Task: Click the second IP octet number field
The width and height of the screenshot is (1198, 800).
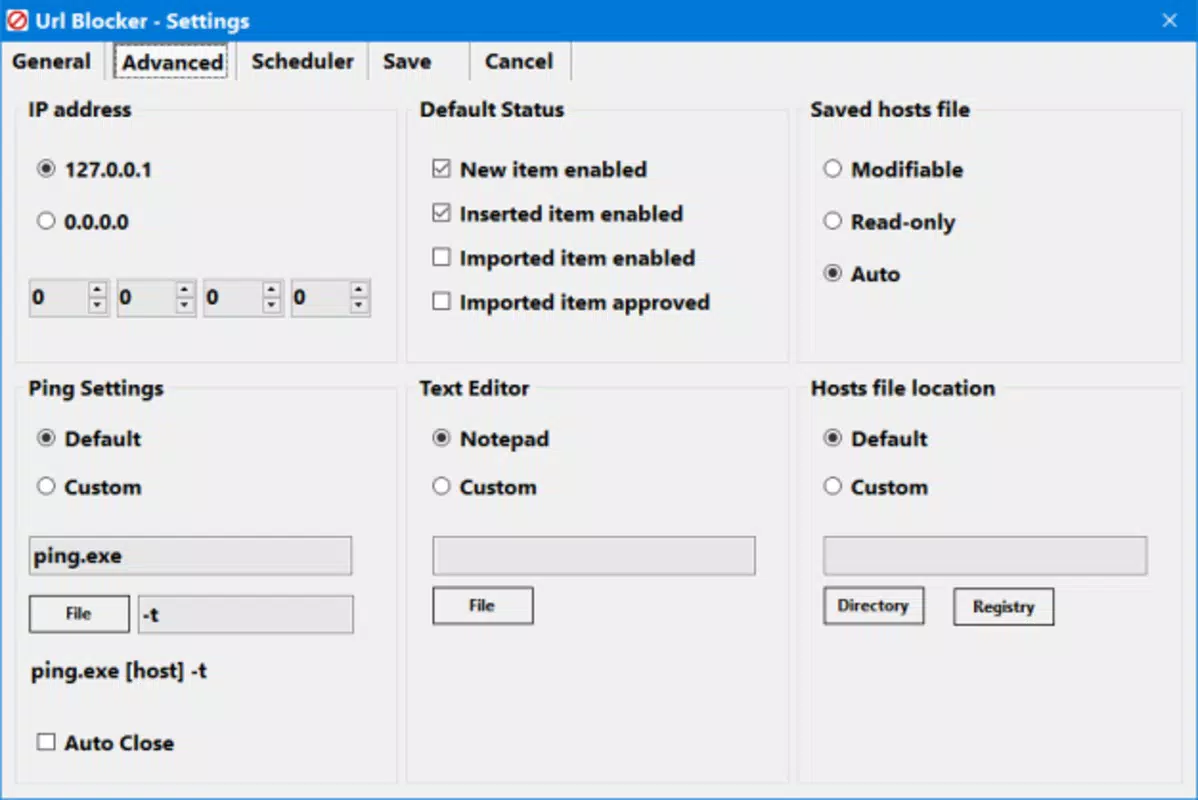Action: (146, 297)
